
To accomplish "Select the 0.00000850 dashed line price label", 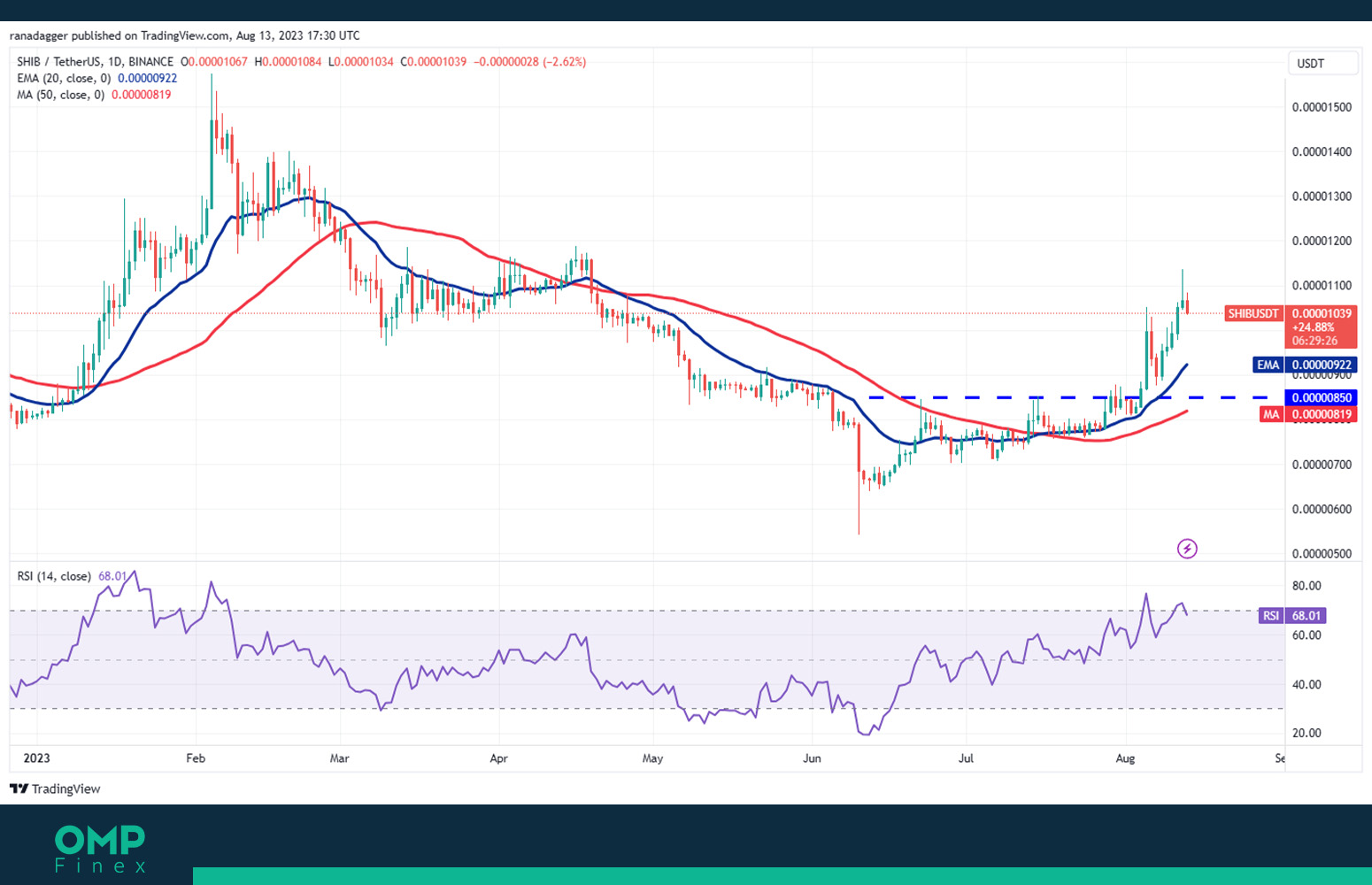I will (x=1322, y=397).
